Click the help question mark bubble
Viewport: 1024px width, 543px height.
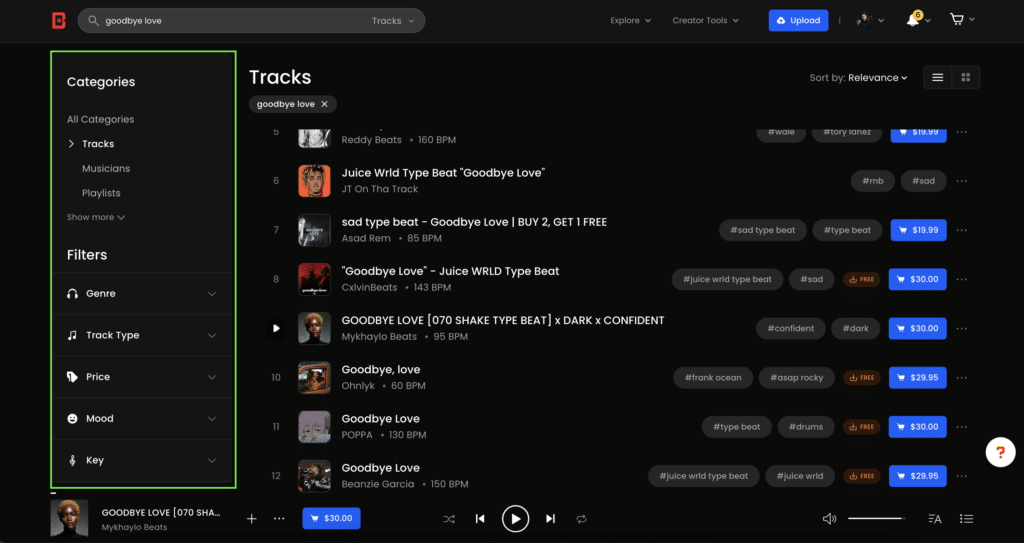tap(1000, 452)
